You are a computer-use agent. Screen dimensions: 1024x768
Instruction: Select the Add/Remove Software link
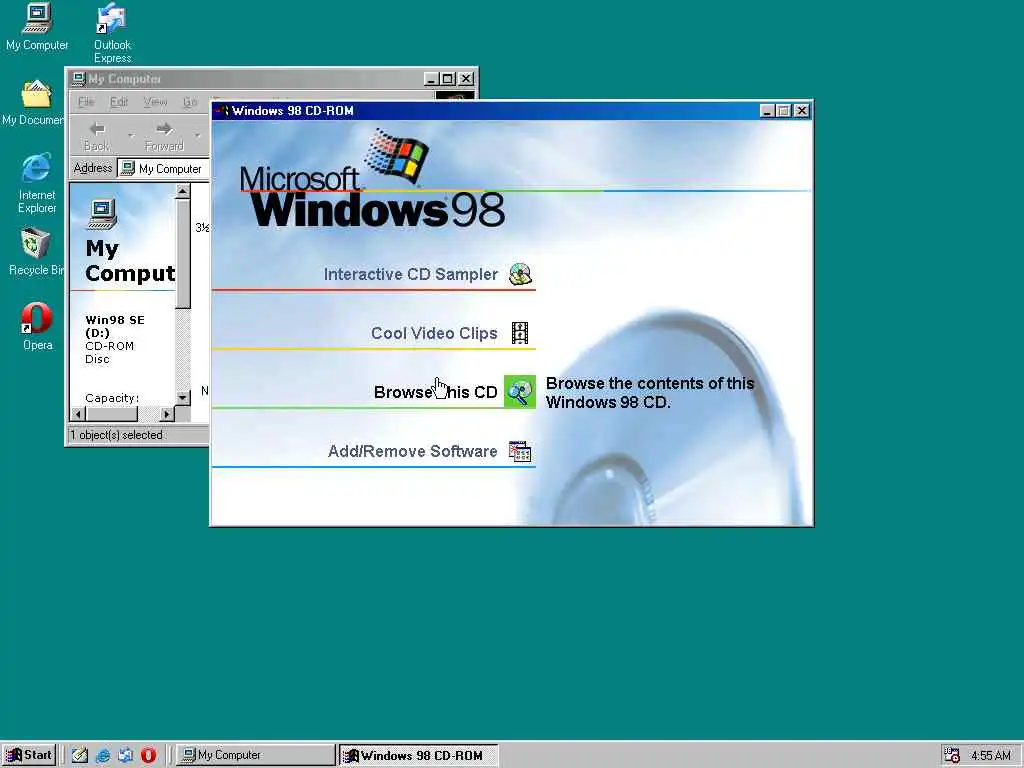click(412, 451)
